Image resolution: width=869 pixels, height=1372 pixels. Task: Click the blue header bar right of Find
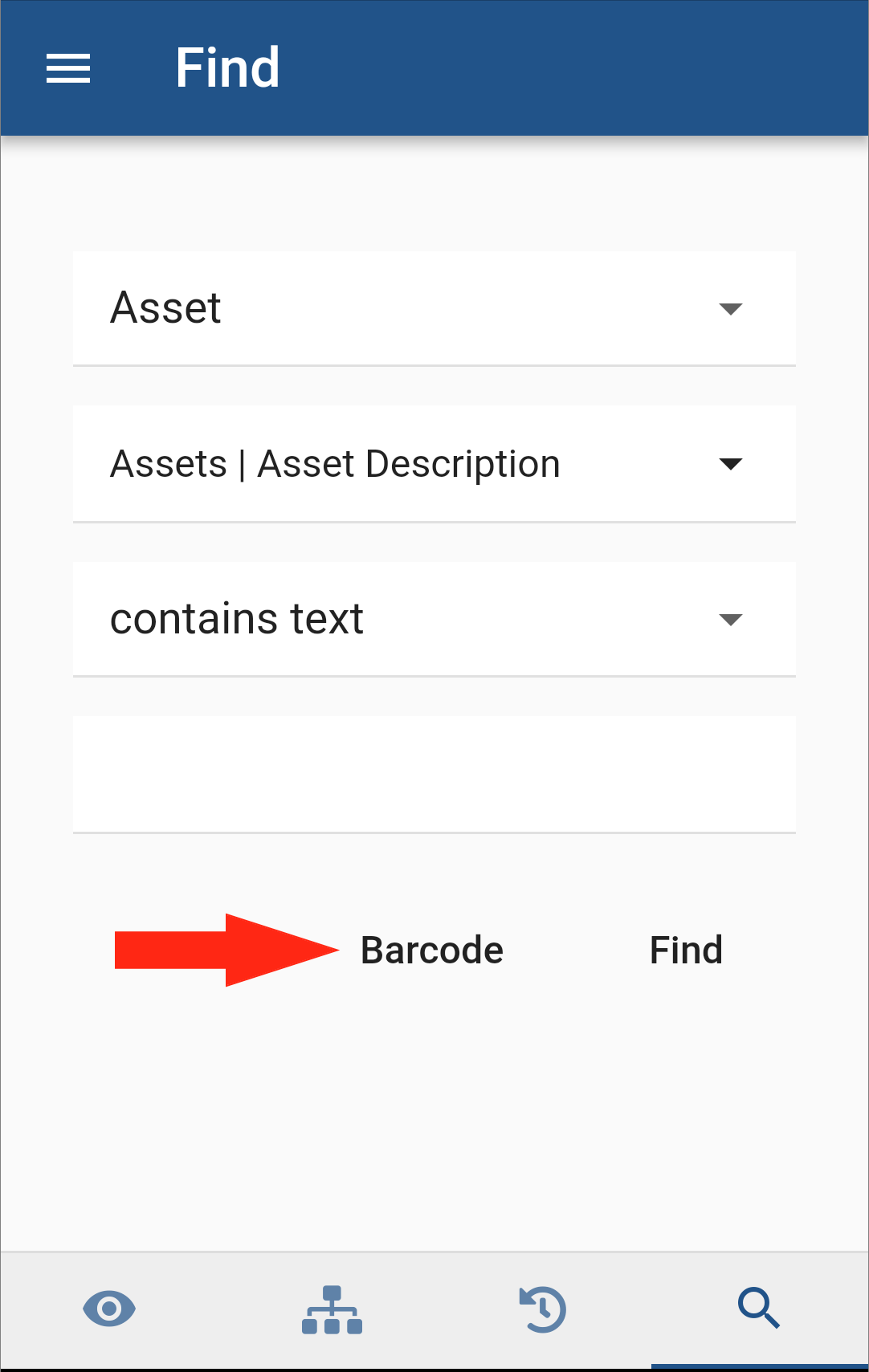(x=574, y=68)
